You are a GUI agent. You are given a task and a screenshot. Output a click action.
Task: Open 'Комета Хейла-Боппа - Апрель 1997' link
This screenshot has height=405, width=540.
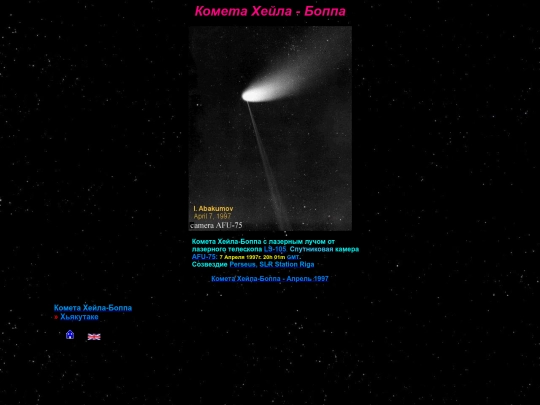pos(270,279)
